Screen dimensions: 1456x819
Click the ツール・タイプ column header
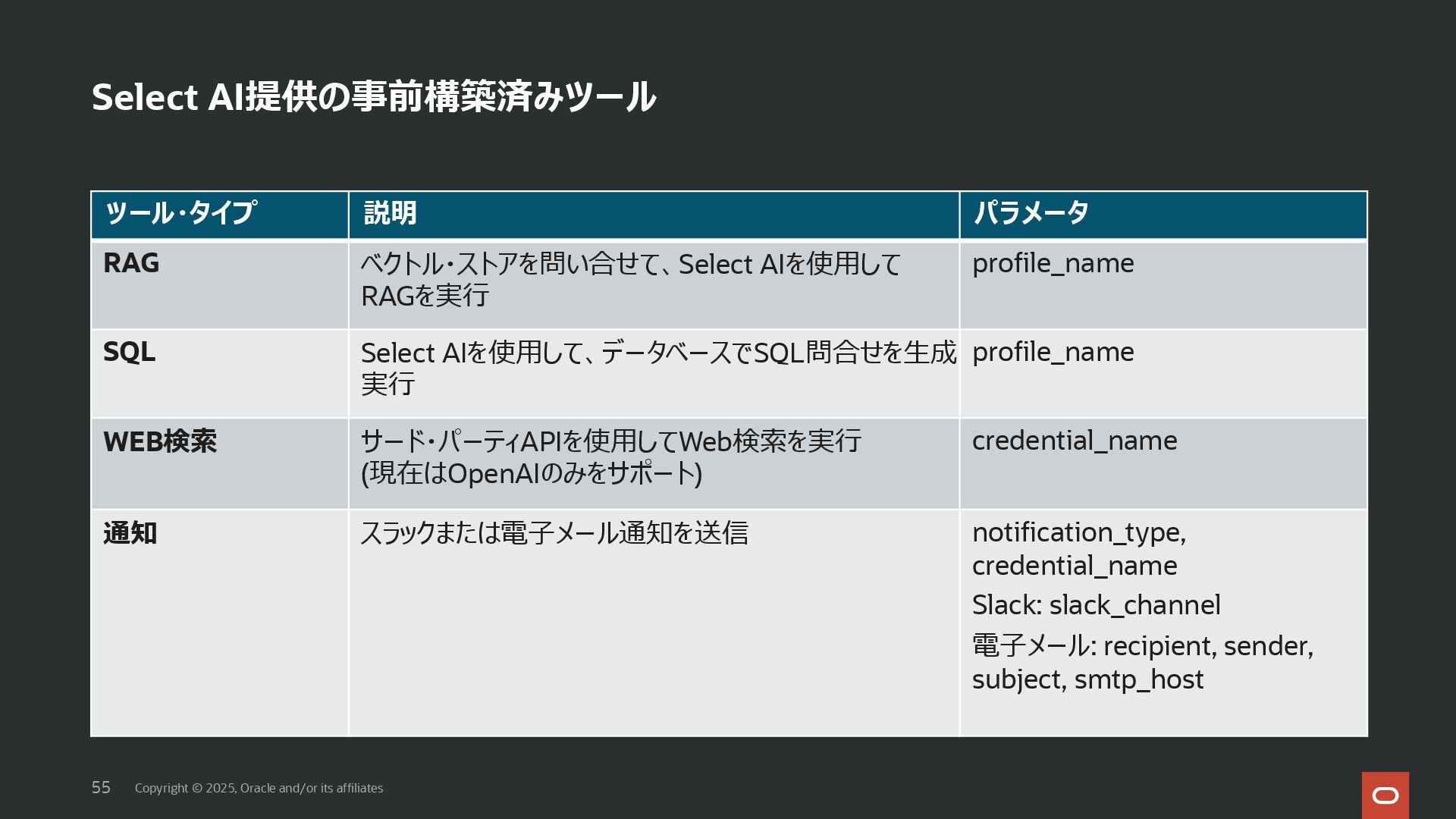click(180, 213)
